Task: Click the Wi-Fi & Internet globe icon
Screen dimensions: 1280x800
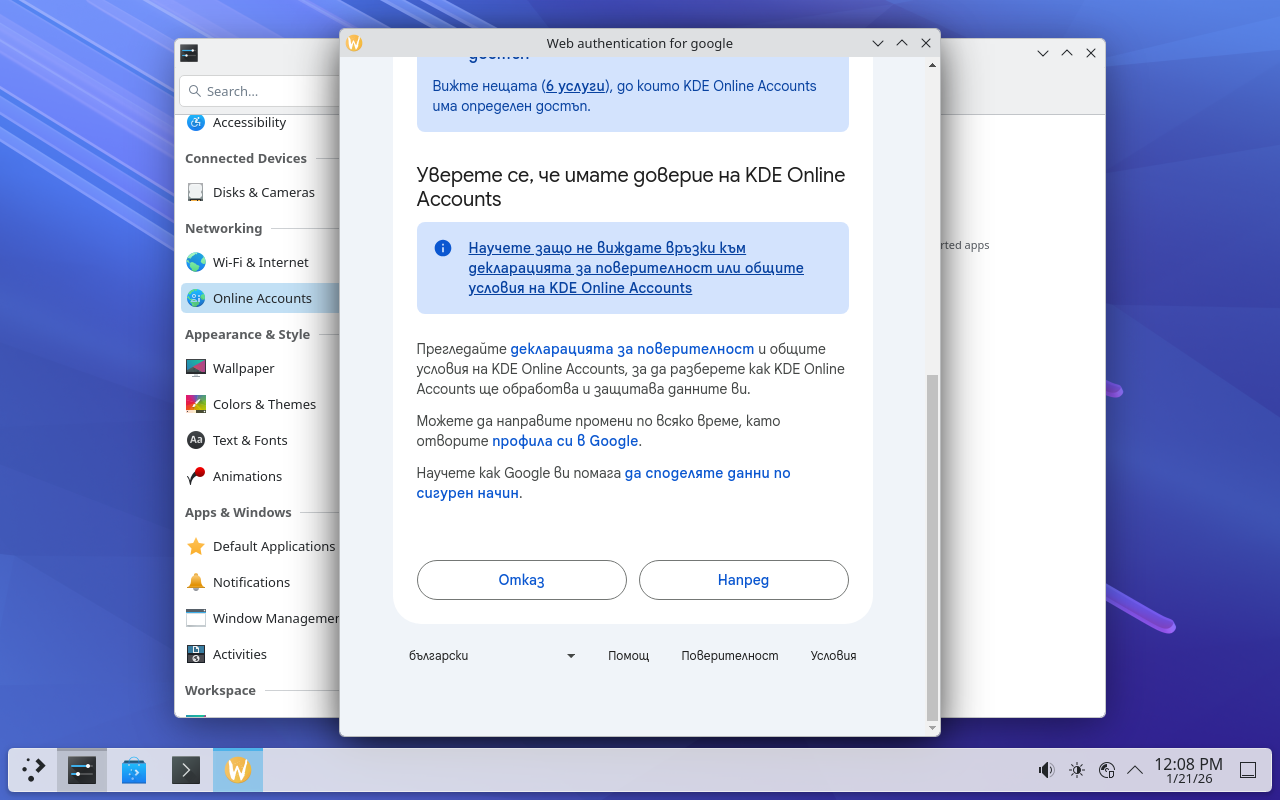Action: click(x=196, y=263)
